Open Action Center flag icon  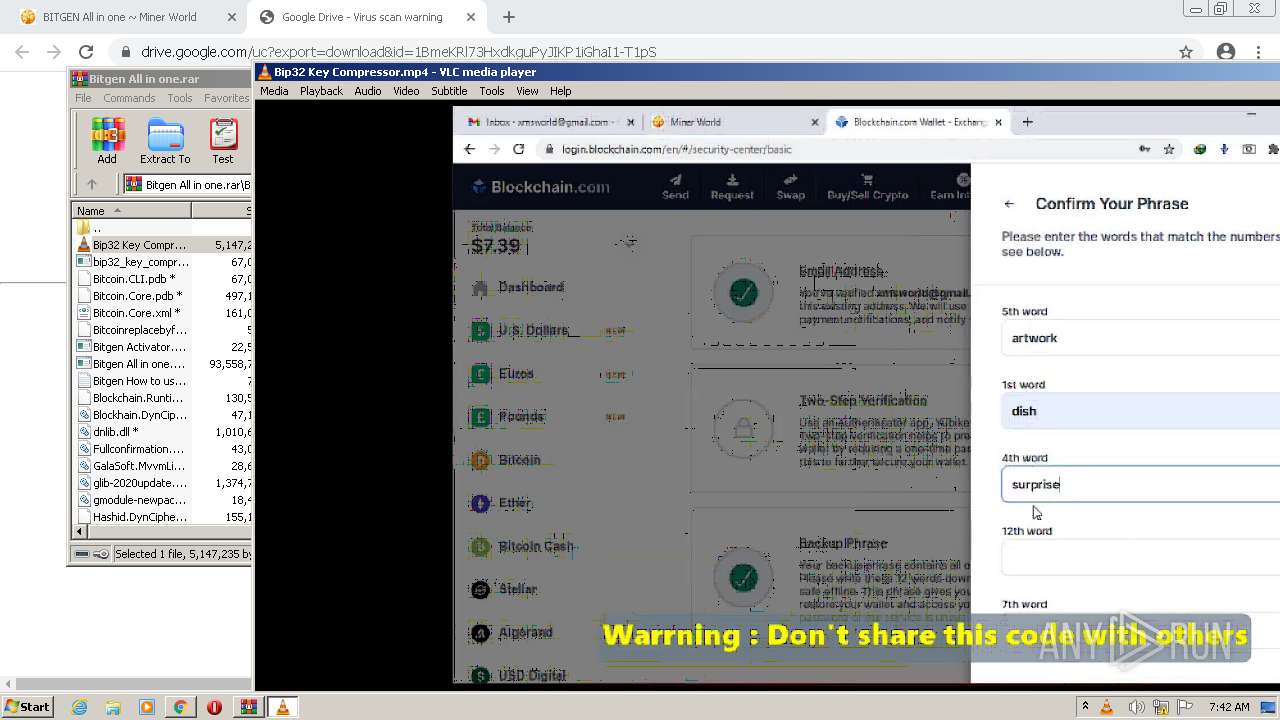pyautogui.click(x=1185, y=707)
